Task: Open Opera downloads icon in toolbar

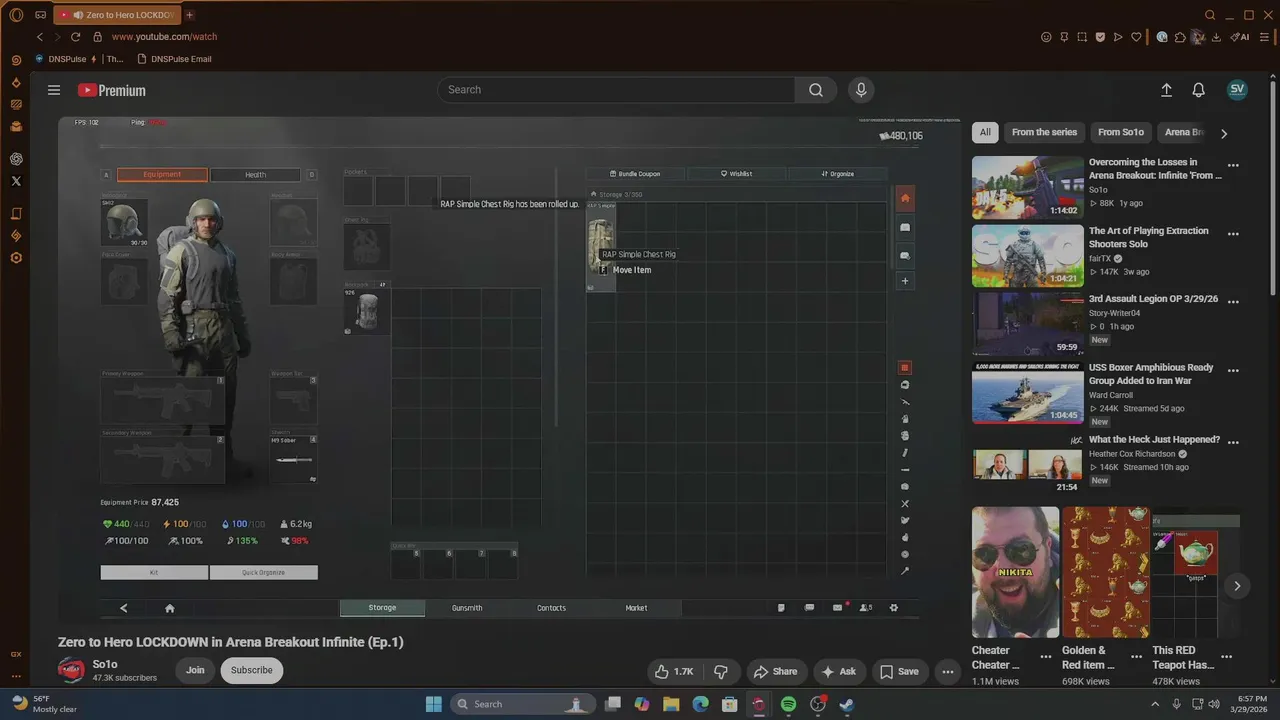Action: click(x=1216, y=37)
